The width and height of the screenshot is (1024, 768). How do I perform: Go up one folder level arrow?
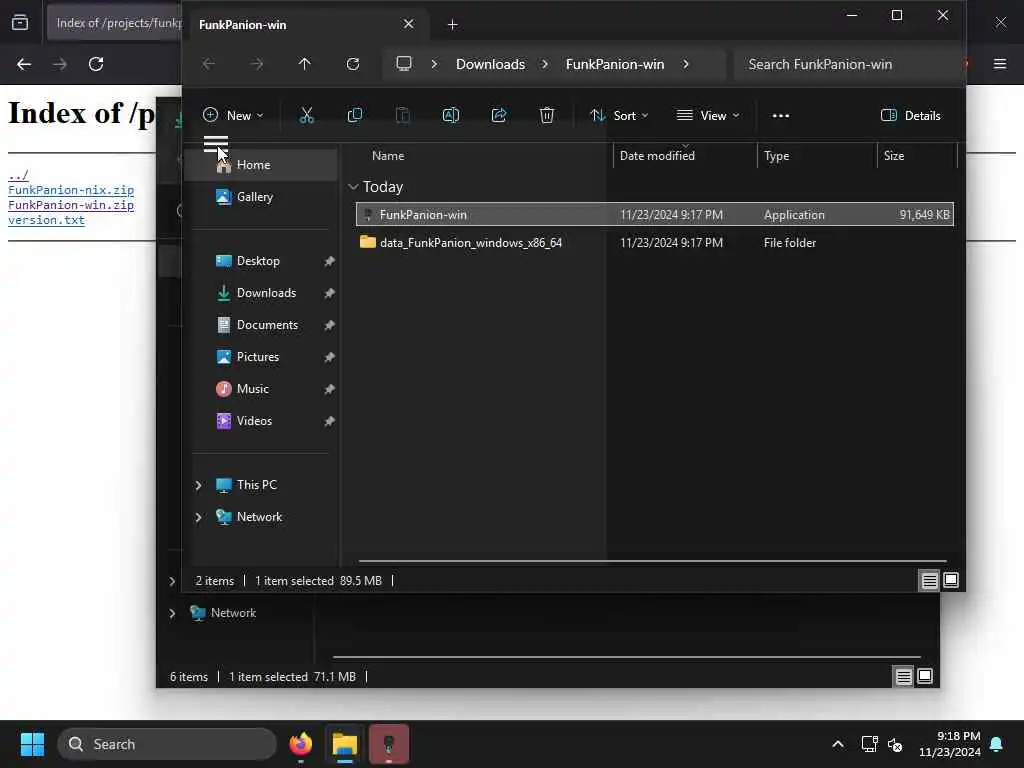[x=304, y=64]
